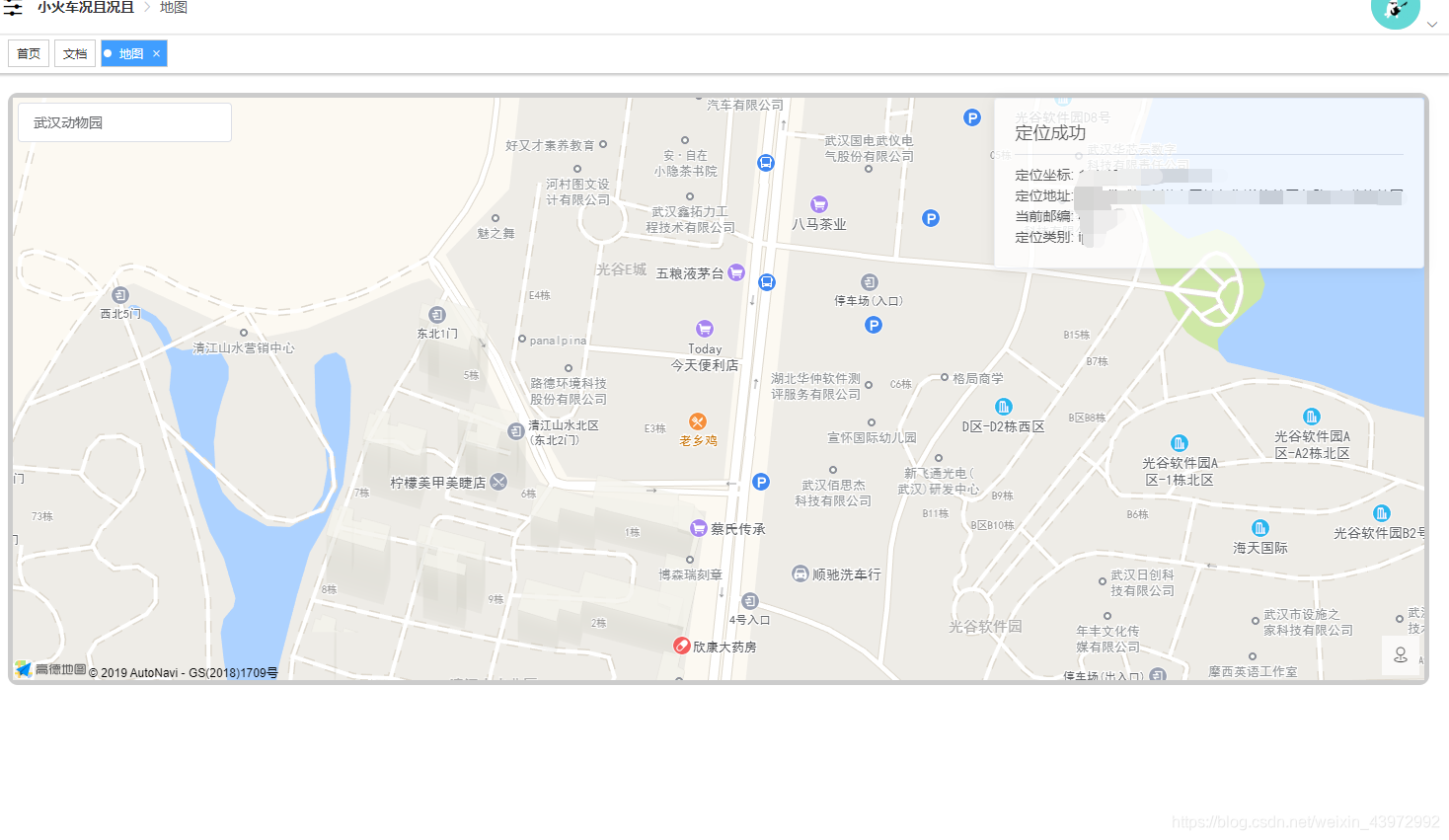The image size is (1449, 840).
Task: Click the 老乡鸡 restaurant icon
Action: (698, 421)
